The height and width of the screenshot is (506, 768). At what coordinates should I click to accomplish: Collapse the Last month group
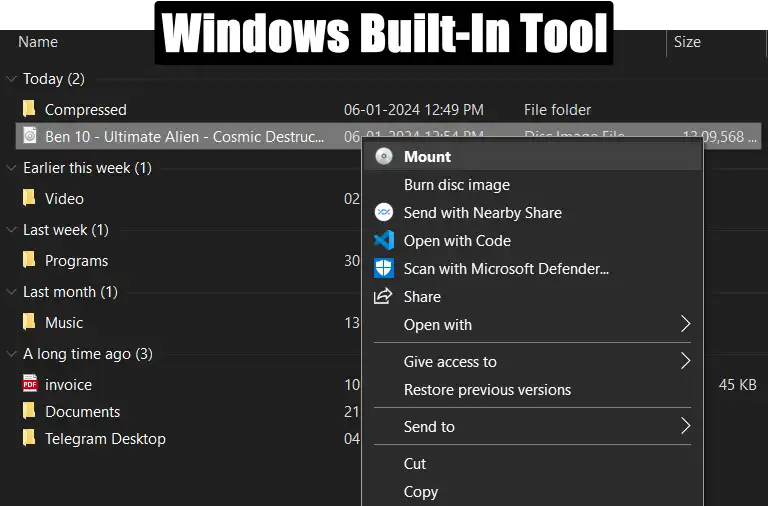point(11,292)
